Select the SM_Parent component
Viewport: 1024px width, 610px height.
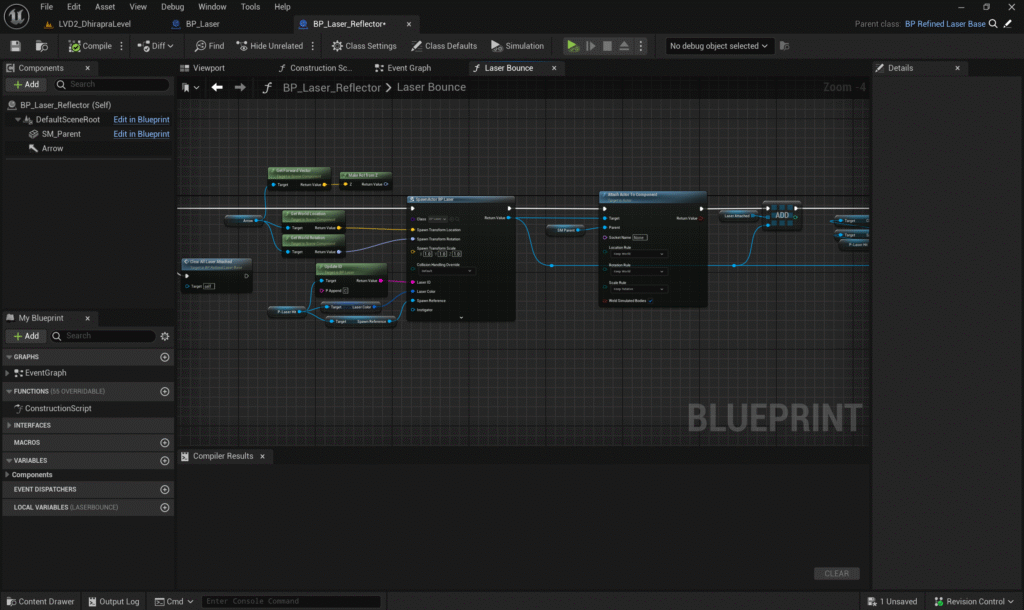click(61, 134)
